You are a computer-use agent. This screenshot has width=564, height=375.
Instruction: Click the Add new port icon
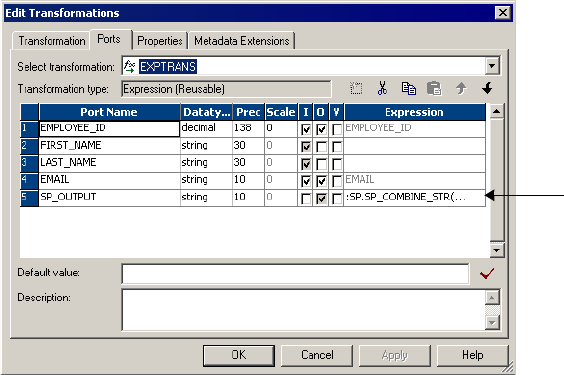point(356,88)
